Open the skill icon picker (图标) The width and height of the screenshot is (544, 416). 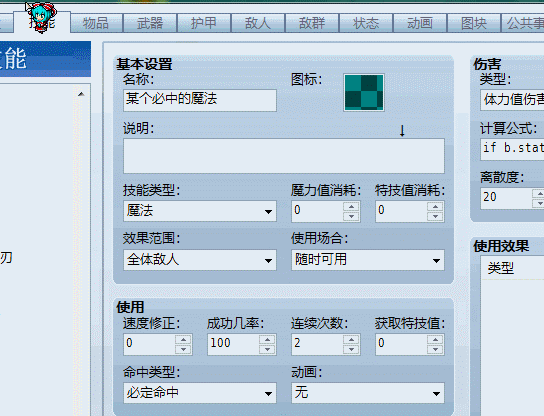(x=364, y=92)
